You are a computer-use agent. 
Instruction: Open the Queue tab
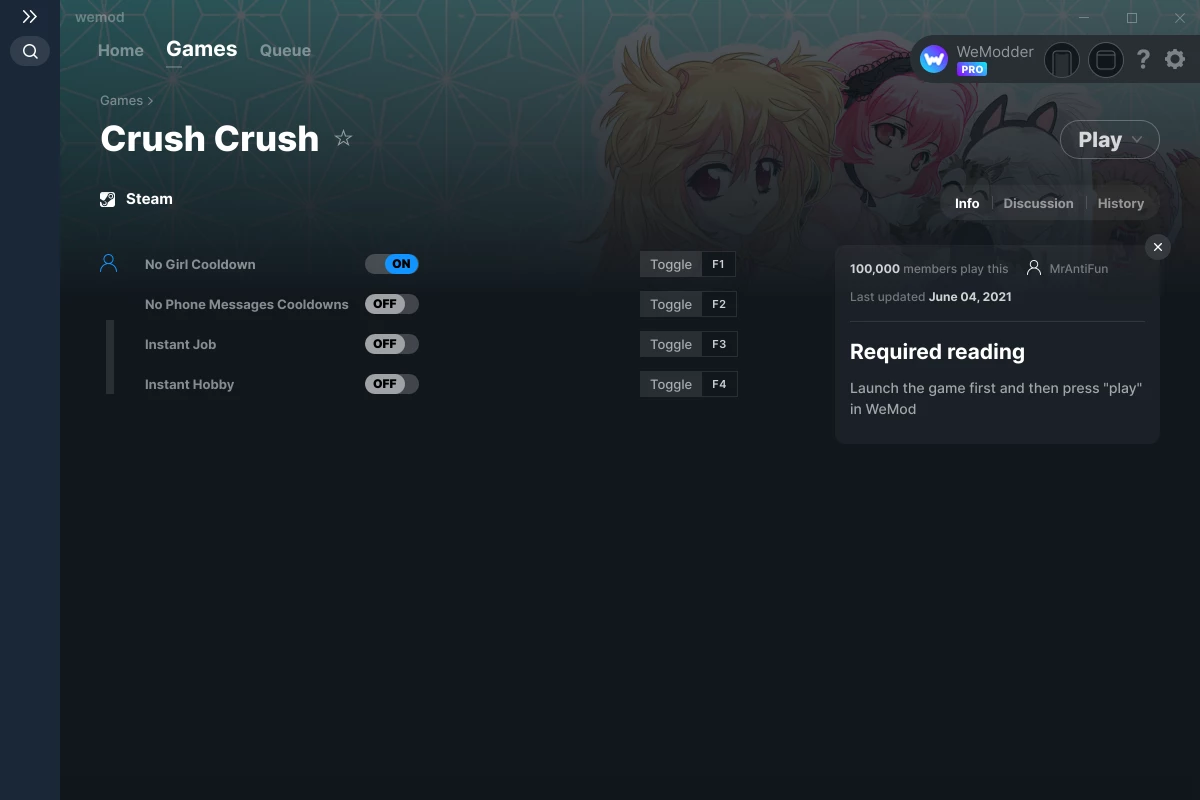point(285,50)
